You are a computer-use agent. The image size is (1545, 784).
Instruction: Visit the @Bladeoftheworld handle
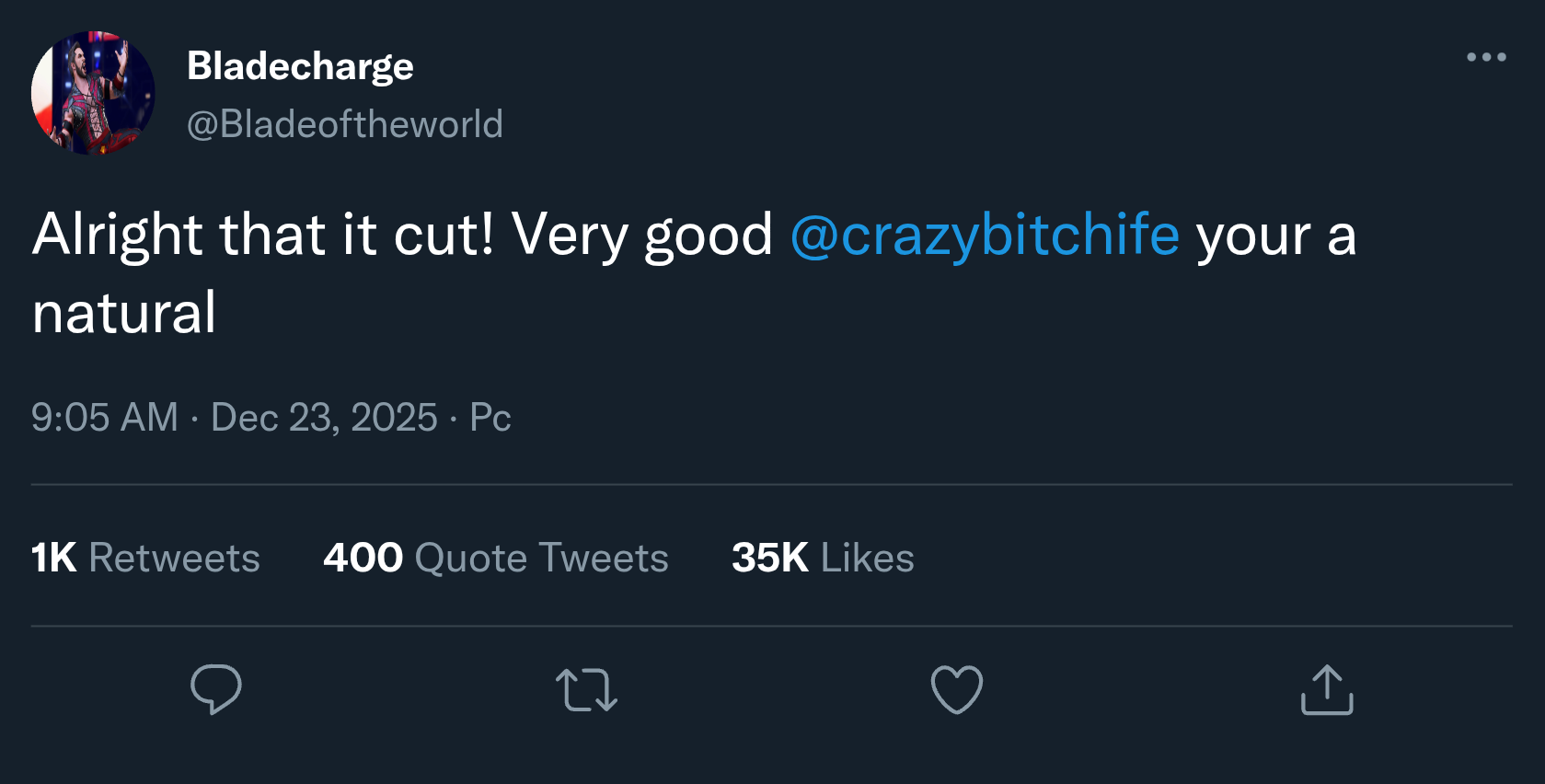[345, 124]
